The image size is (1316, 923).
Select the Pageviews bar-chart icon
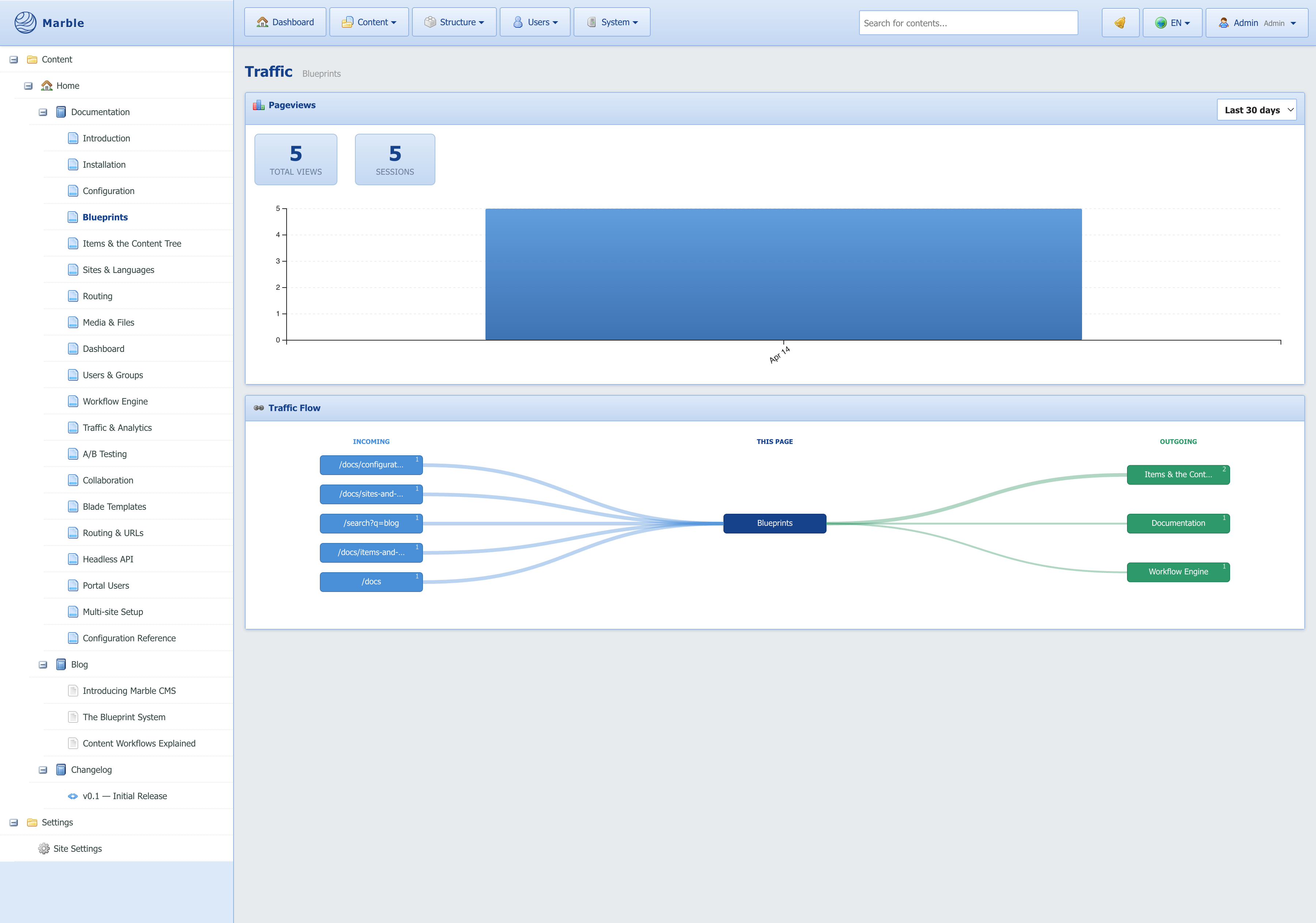(259, 105)
